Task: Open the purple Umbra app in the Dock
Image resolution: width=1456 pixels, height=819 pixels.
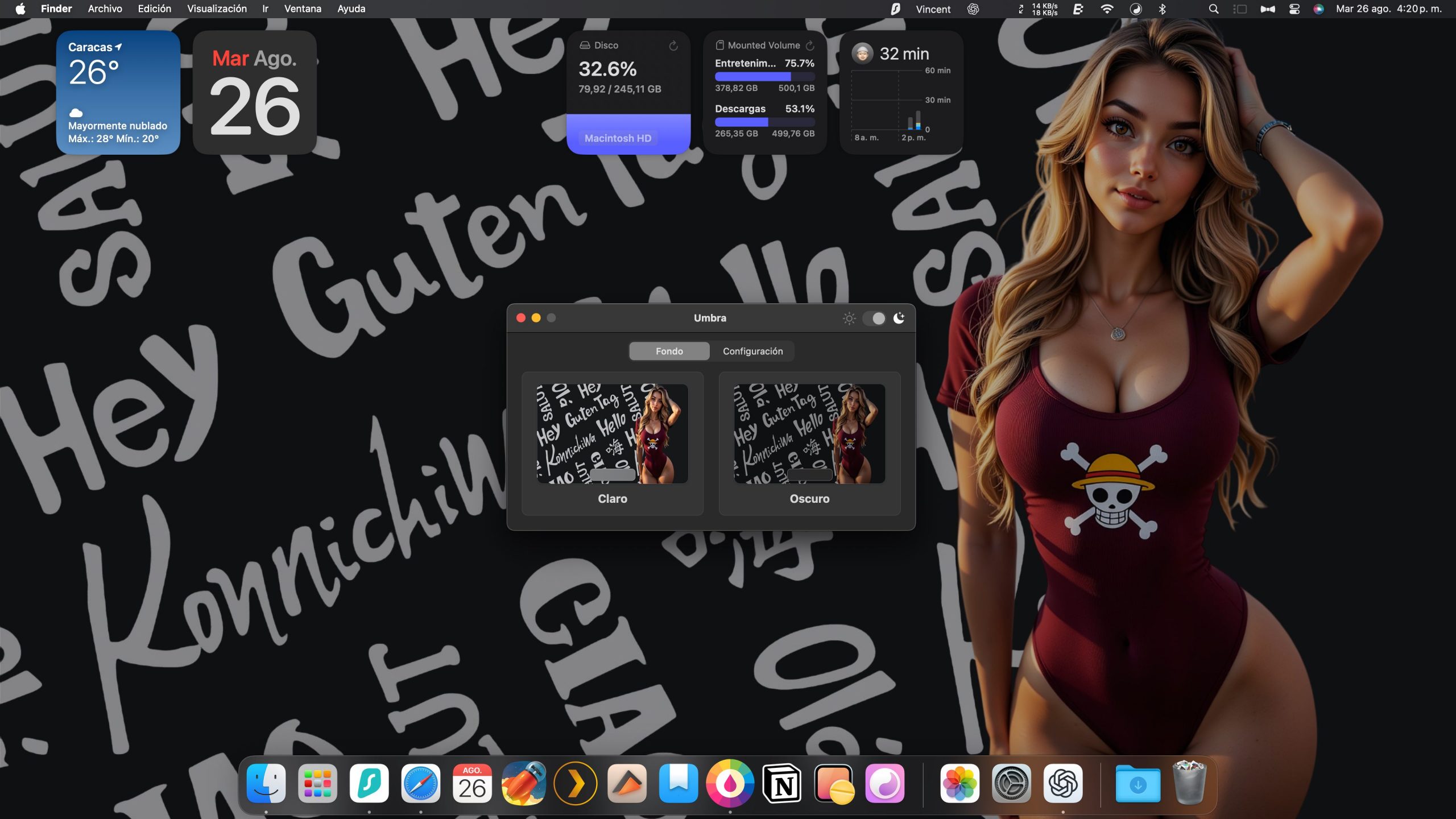Action: point(885,783)
